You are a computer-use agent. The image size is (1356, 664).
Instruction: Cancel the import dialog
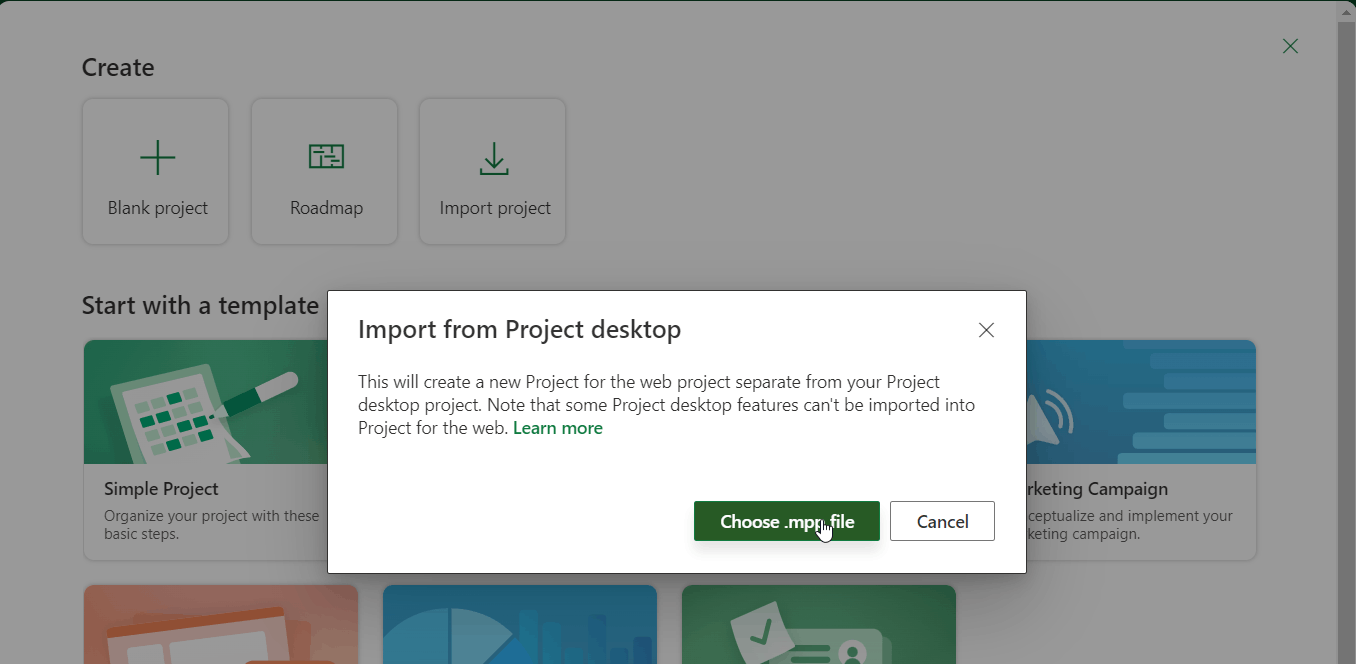coord(942,521)
